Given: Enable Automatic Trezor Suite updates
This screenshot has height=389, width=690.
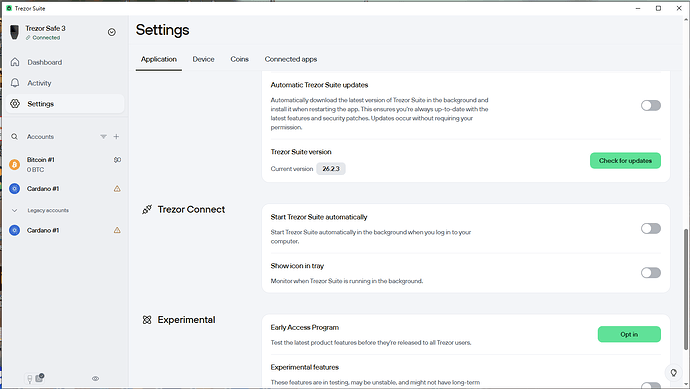Looking at the screenshot, I should 650,105.
